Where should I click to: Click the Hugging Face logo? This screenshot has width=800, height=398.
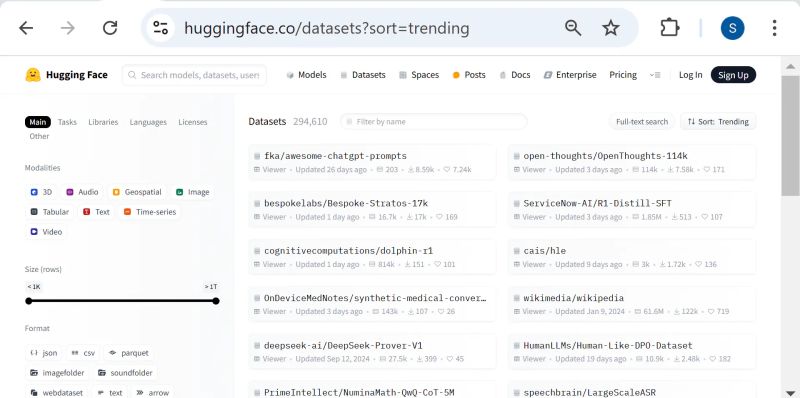pos(66,75)
